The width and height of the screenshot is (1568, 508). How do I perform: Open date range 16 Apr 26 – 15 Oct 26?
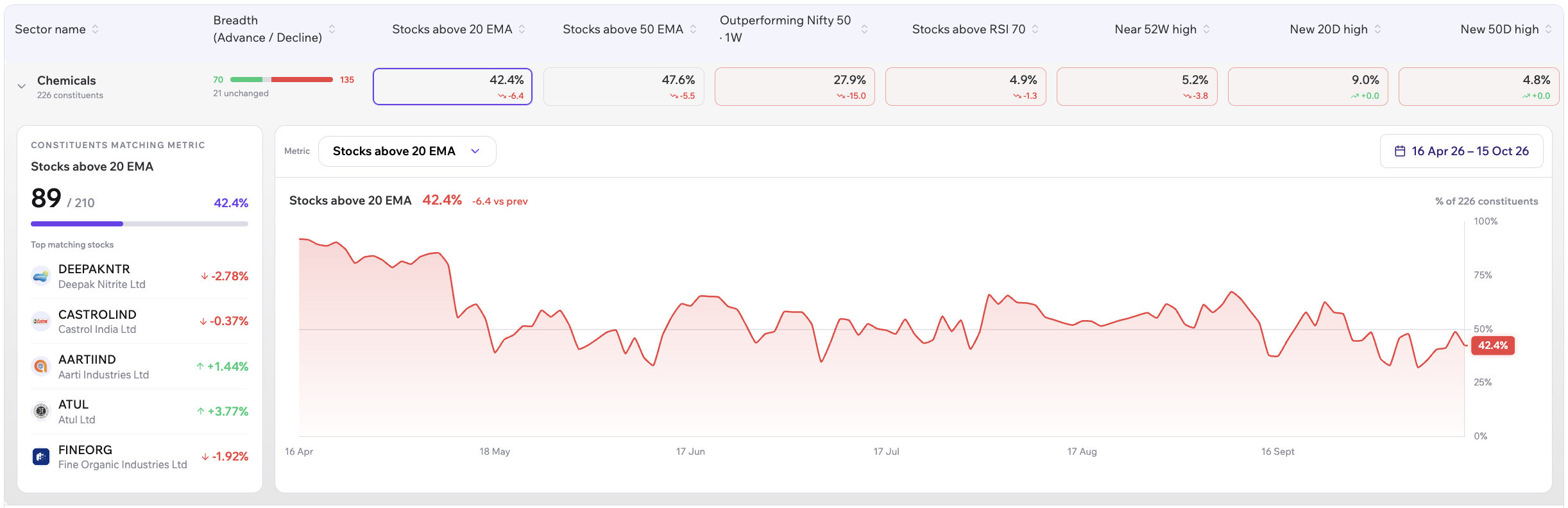1461,151
